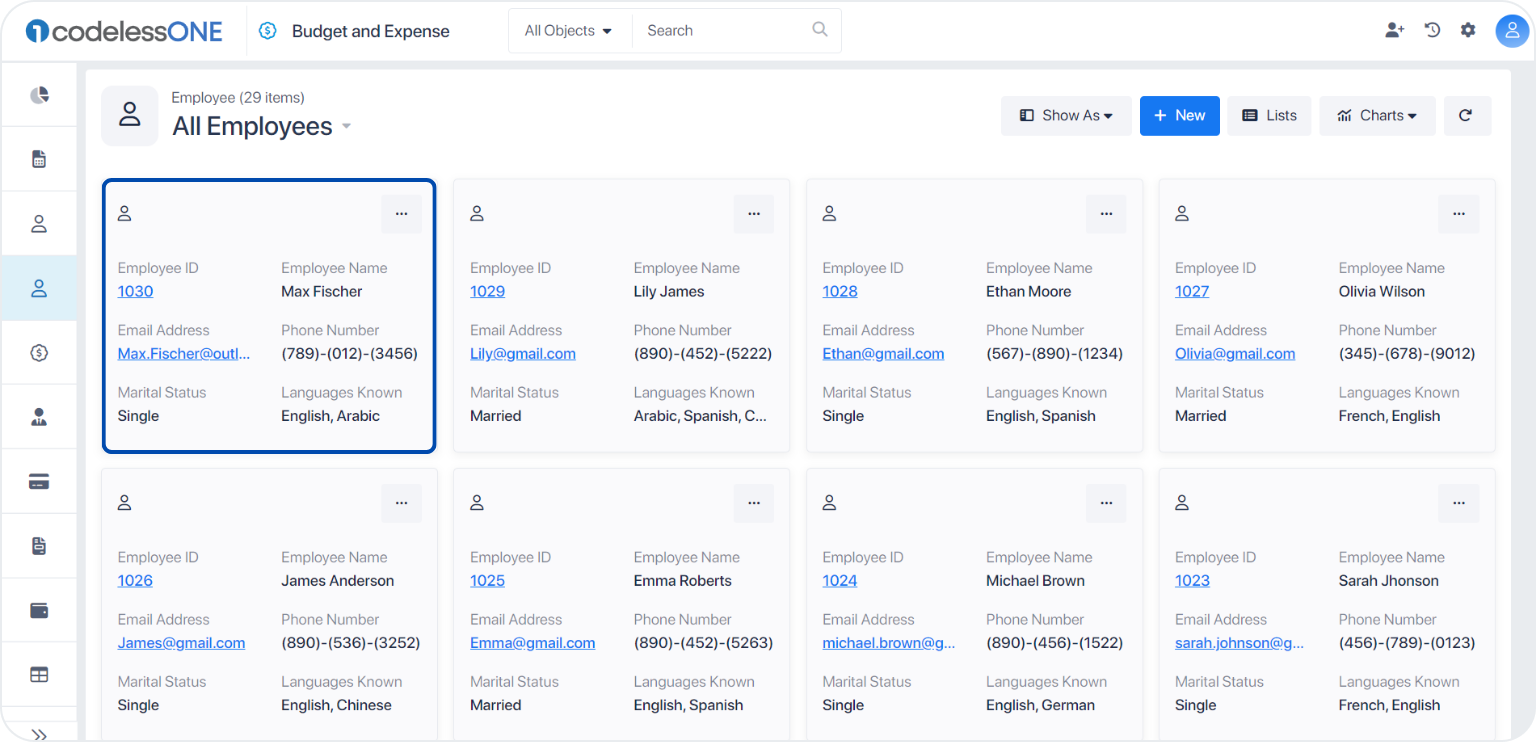Screen dimensions: 1536x742
Task: Click the Budget and Expense dollar app icon
Action: 267,31
